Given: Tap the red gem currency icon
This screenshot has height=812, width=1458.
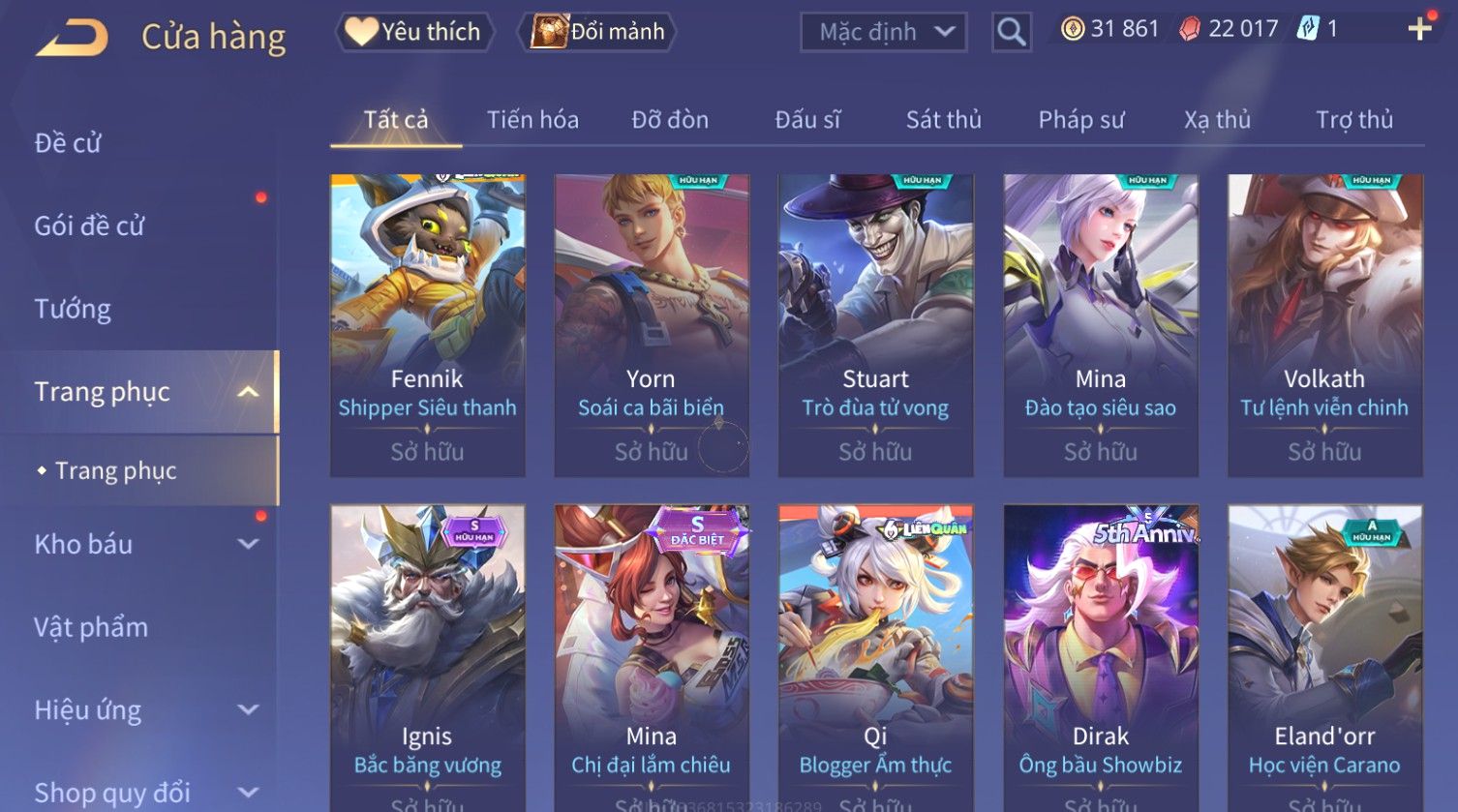Looking at the screenshot, I should click(x=1189, y=29).
